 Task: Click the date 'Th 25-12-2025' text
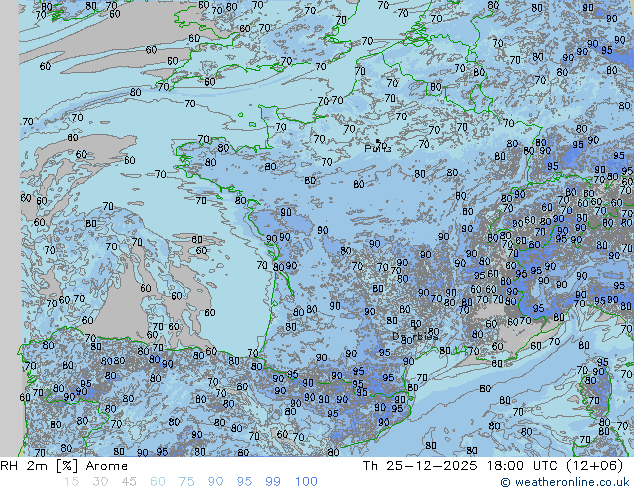(x=420, y=466)
